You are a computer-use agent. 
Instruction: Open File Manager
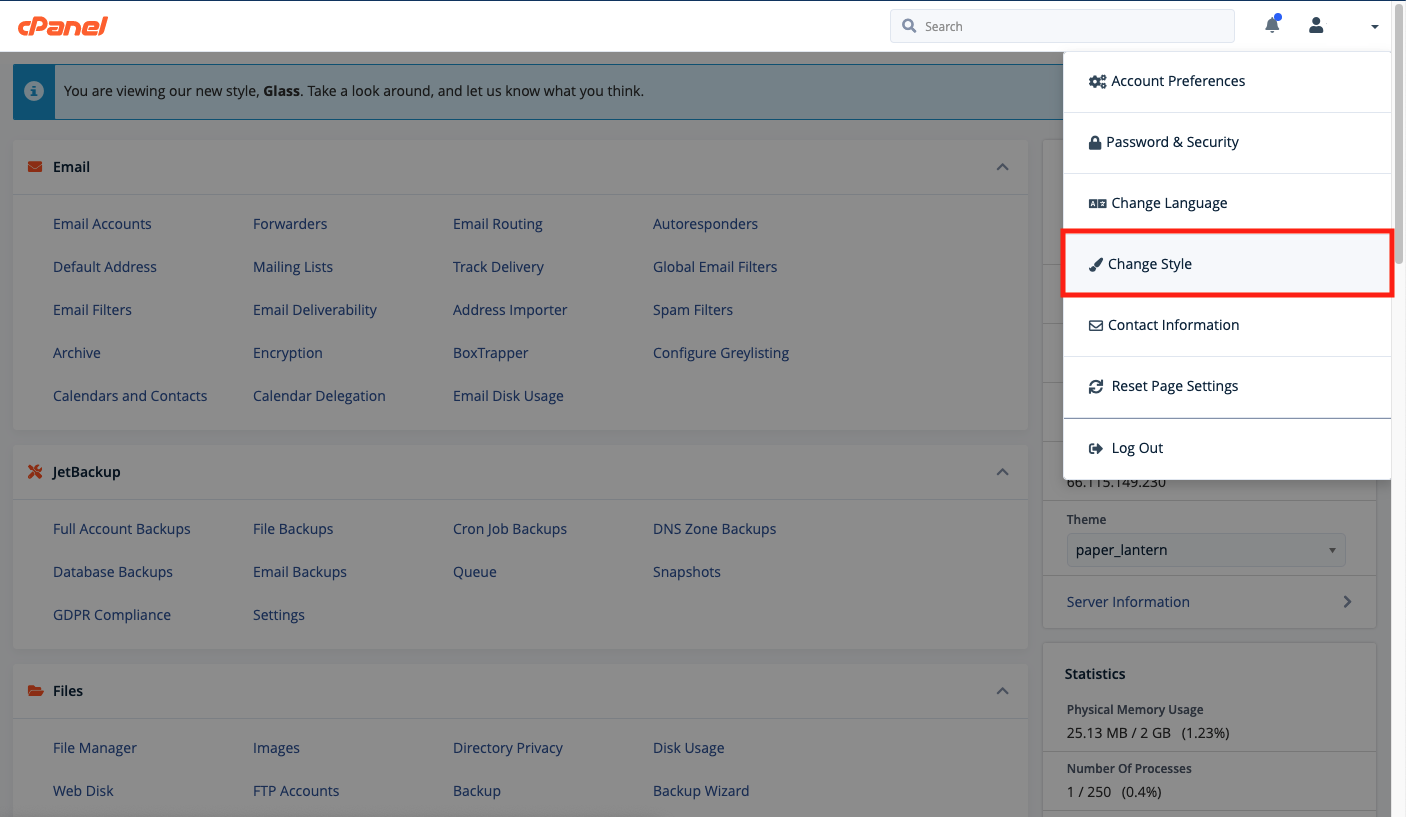(95, 748)
